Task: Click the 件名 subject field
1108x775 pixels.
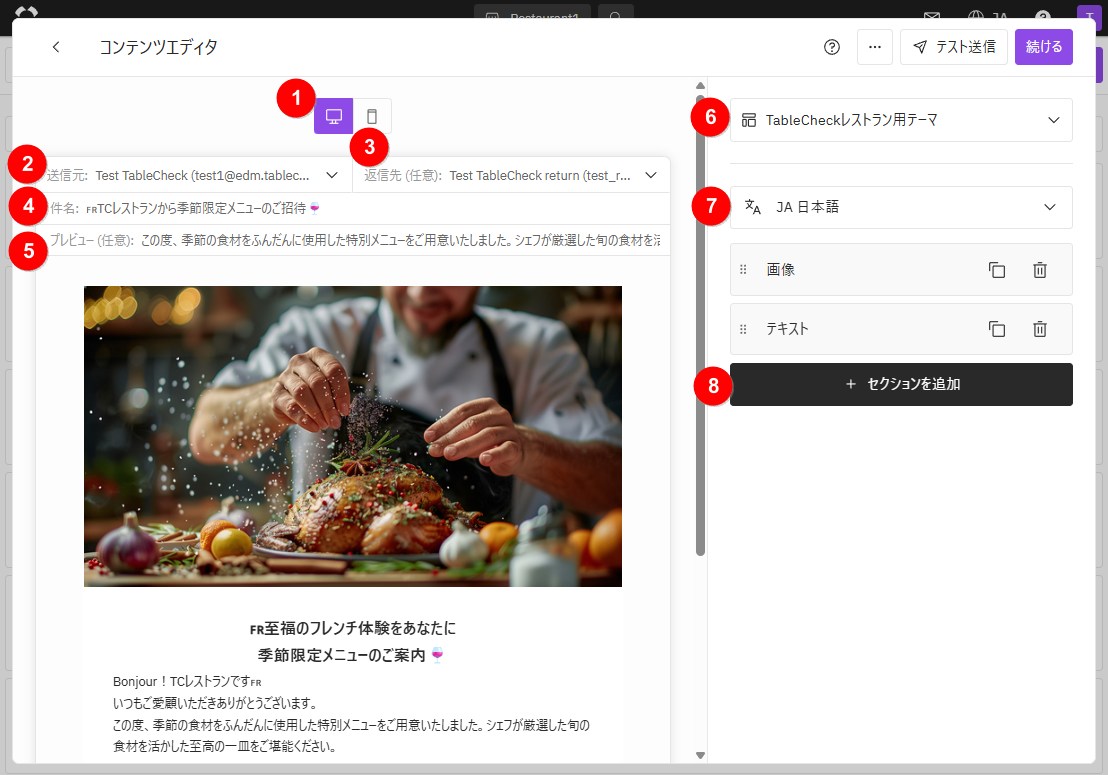Action: pyautogui.click(x=353, y=208)
